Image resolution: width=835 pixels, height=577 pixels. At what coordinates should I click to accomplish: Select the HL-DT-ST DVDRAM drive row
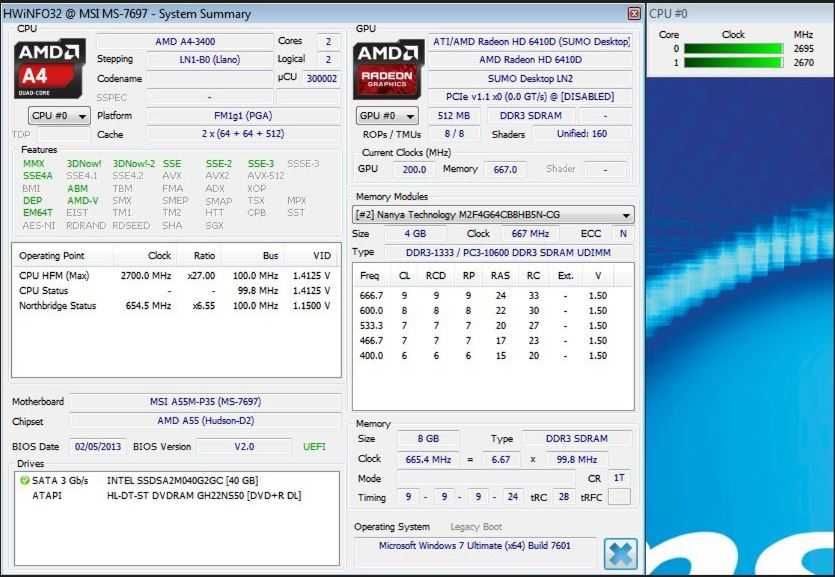[x=176, y=496]
